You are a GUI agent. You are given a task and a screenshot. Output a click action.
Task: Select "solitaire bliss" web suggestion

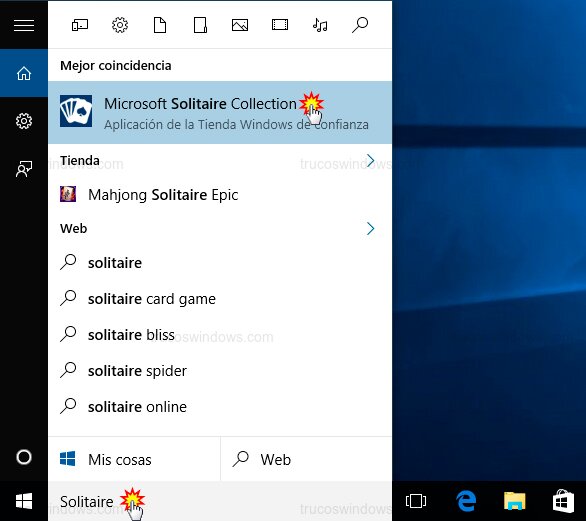[220, 335]
